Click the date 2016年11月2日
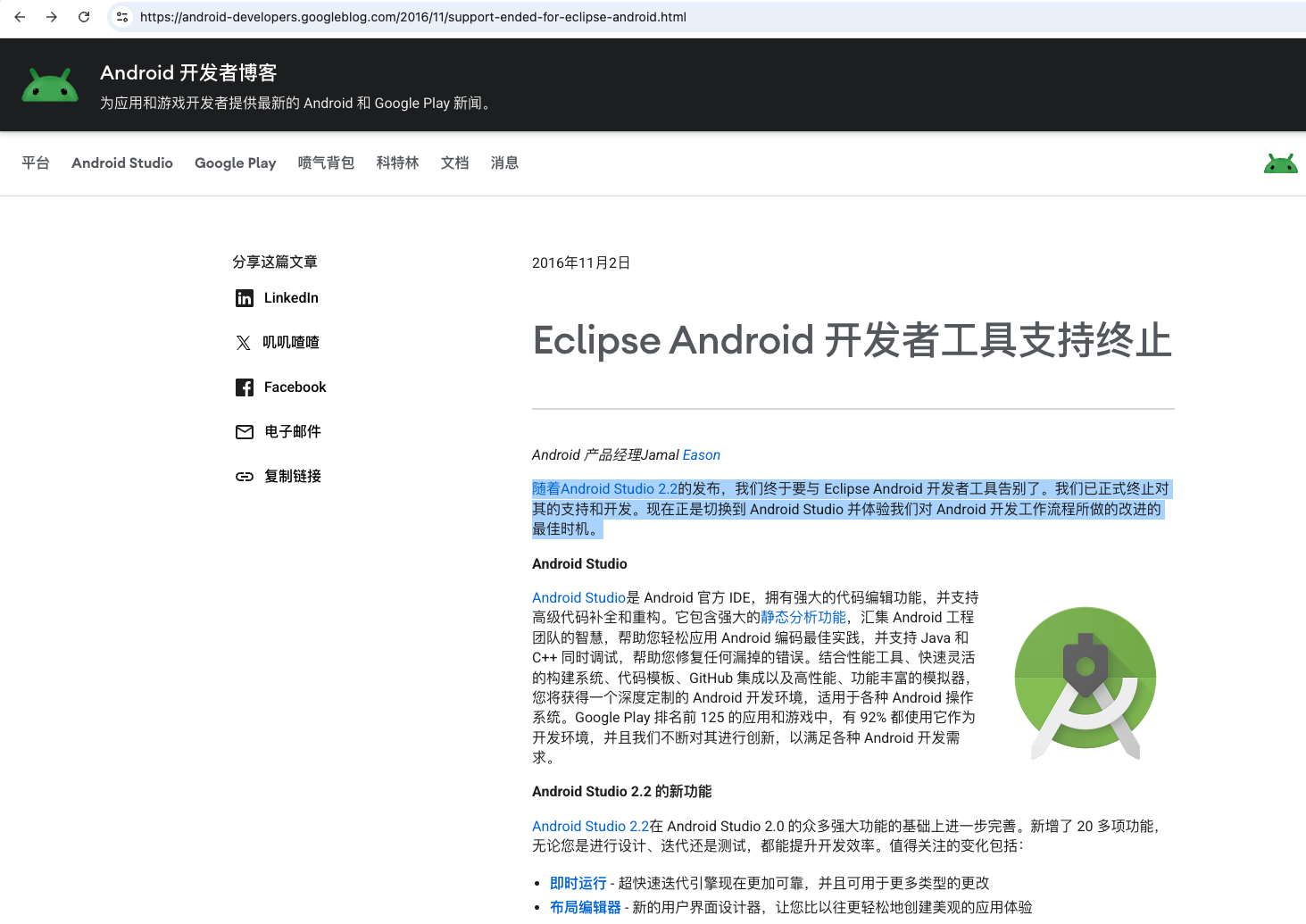This screenshot has height=924, width=1306. pyautogui.click(x=581, y=263)
